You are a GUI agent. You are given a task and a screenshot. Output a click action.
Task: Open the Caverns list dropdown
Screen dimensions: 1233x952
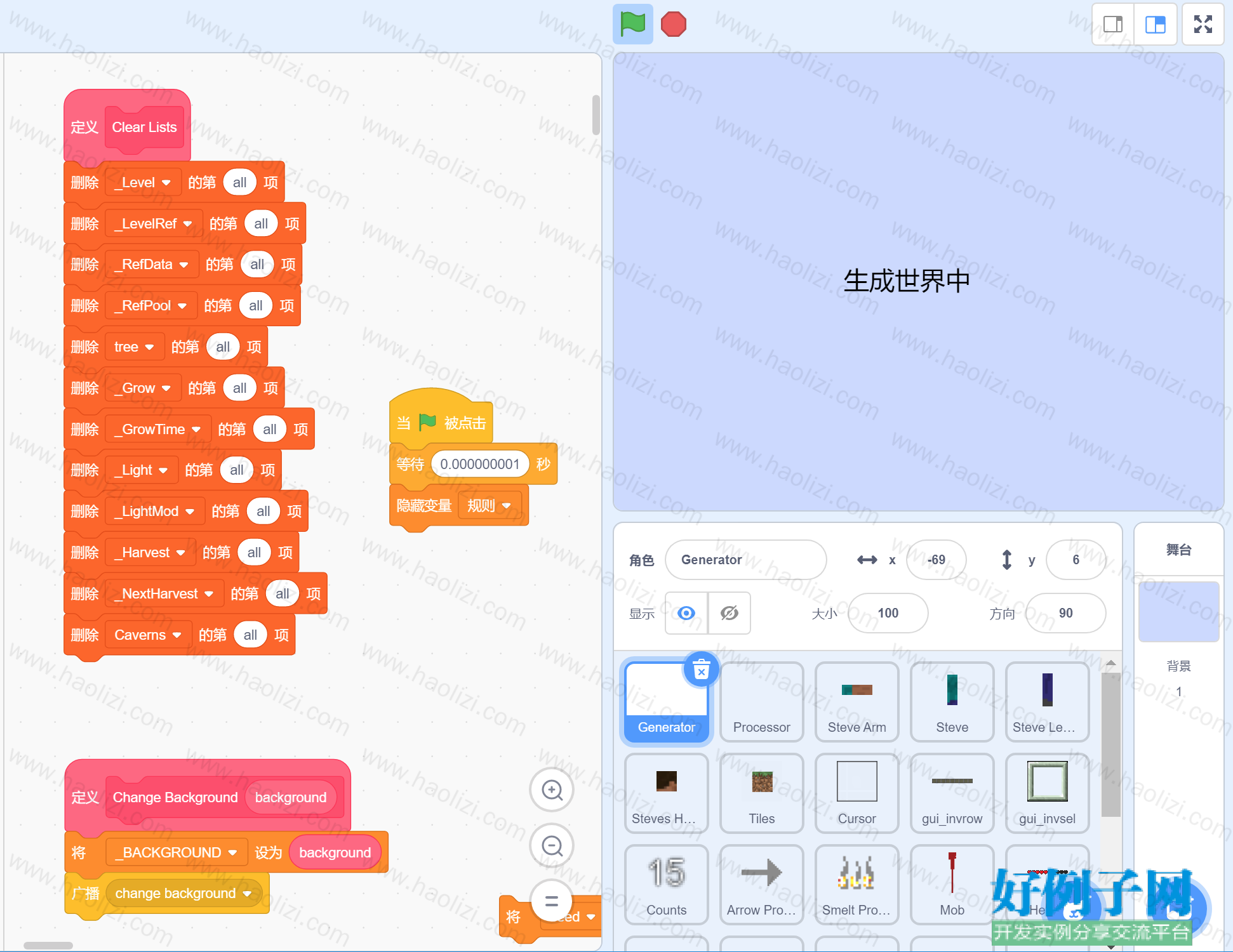[149, 635]
